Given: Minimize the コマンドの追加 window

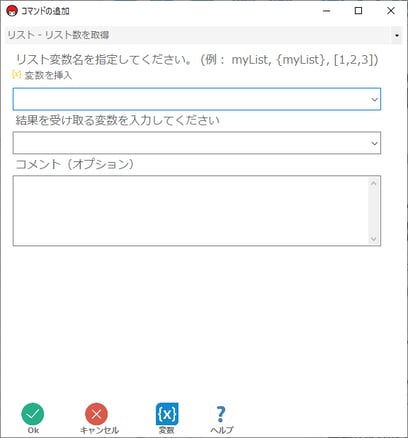Looking at the screenshot, I should point(327,11).
